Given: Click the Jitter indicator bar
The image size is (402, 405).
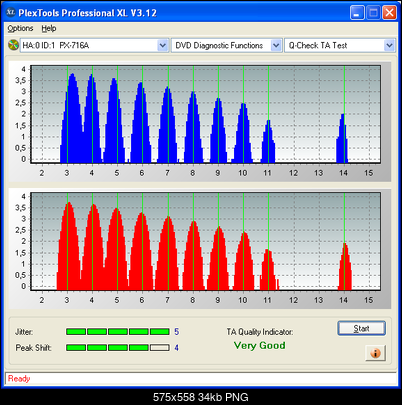Looking at the screenshot, I should tap(118, 332).
